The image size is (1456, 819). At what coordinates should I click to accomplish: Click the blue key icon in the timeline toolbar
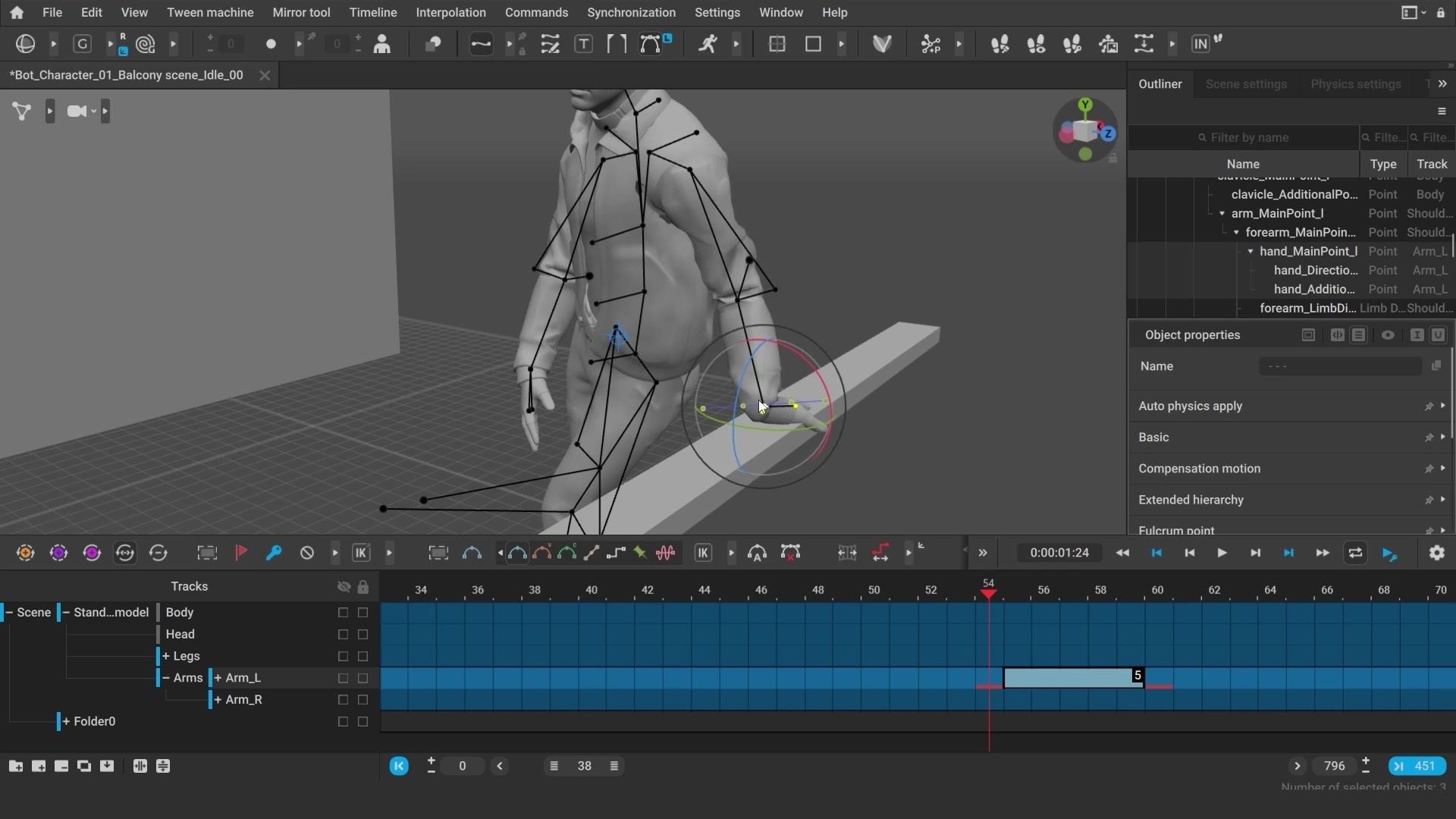coord(274,553)
